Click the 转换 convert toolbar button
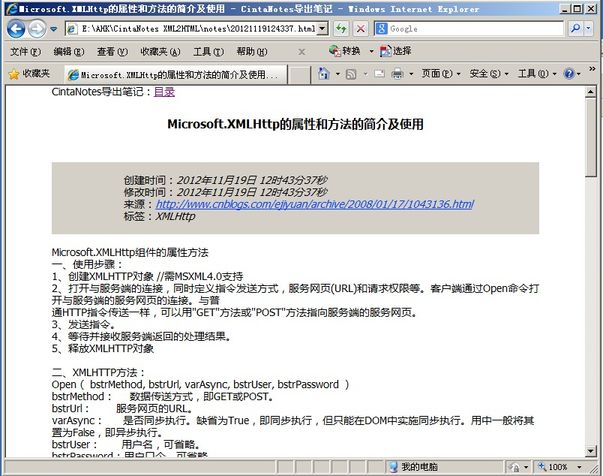This screenshot has height=476, width=603. point(345,51)
